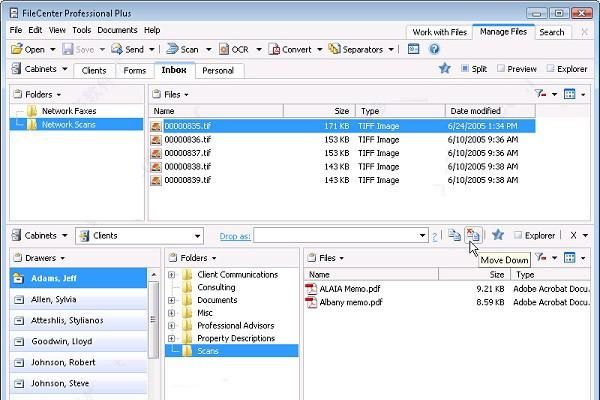The width and height of the screenshot is (600, 400).
Task: Click the filter icon in upper Files pane
Action: click(540, 93)
